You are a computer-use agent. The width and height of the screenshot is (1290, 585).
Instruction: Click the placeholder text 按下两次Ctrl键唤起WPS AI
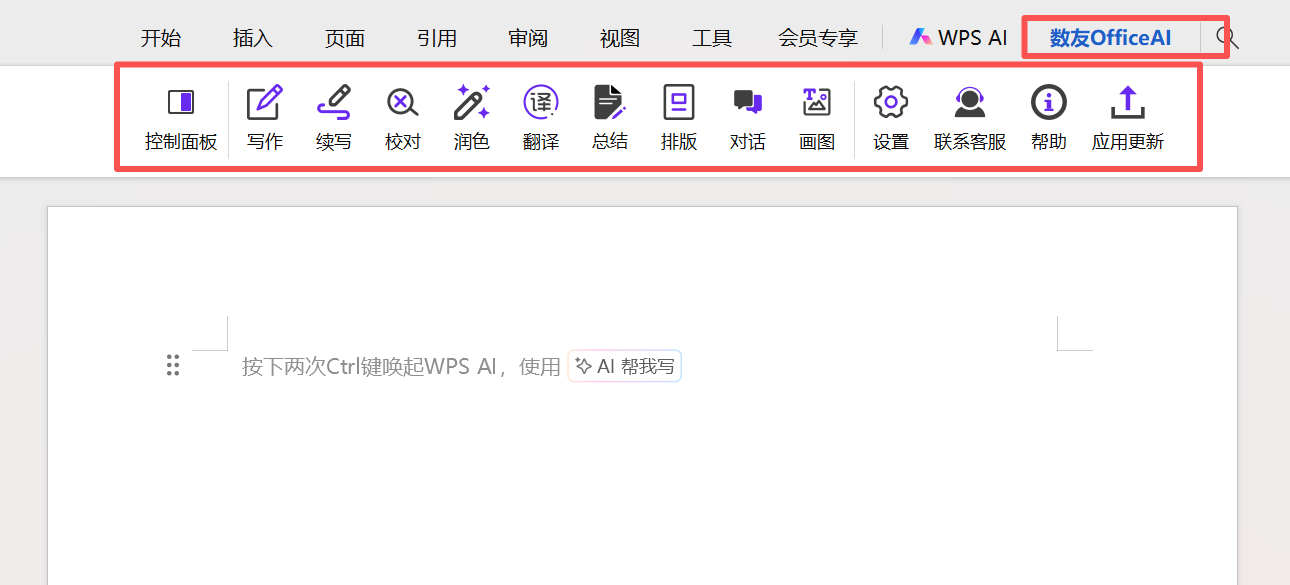click(x=369, y=367)
